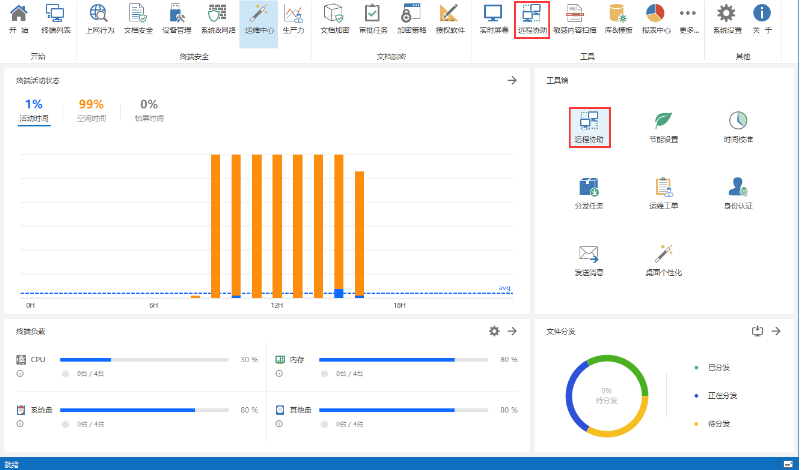Click the 其他盘 80% load bar

tap(404, 410)
